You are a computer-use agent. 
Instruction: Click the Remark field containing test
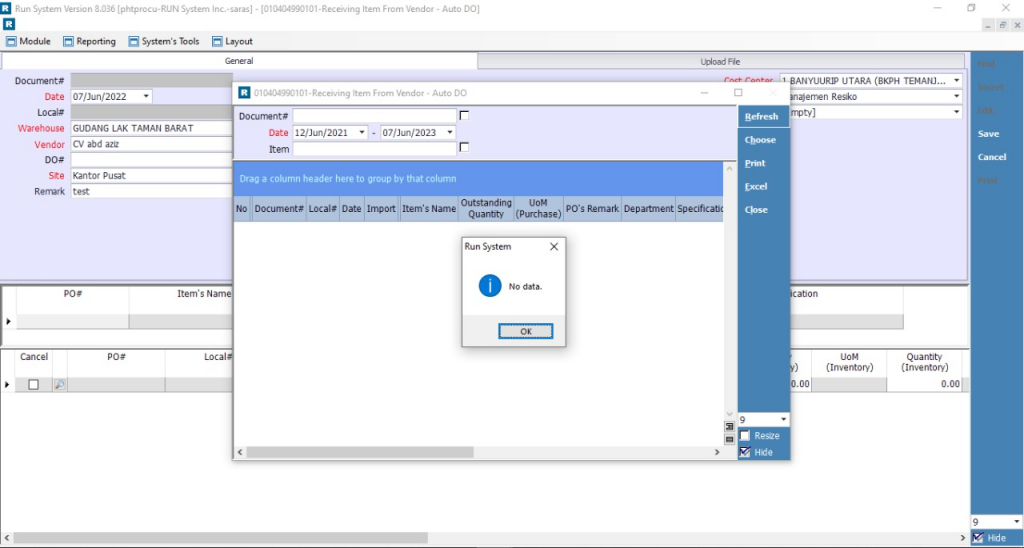[x=152, y=191]
